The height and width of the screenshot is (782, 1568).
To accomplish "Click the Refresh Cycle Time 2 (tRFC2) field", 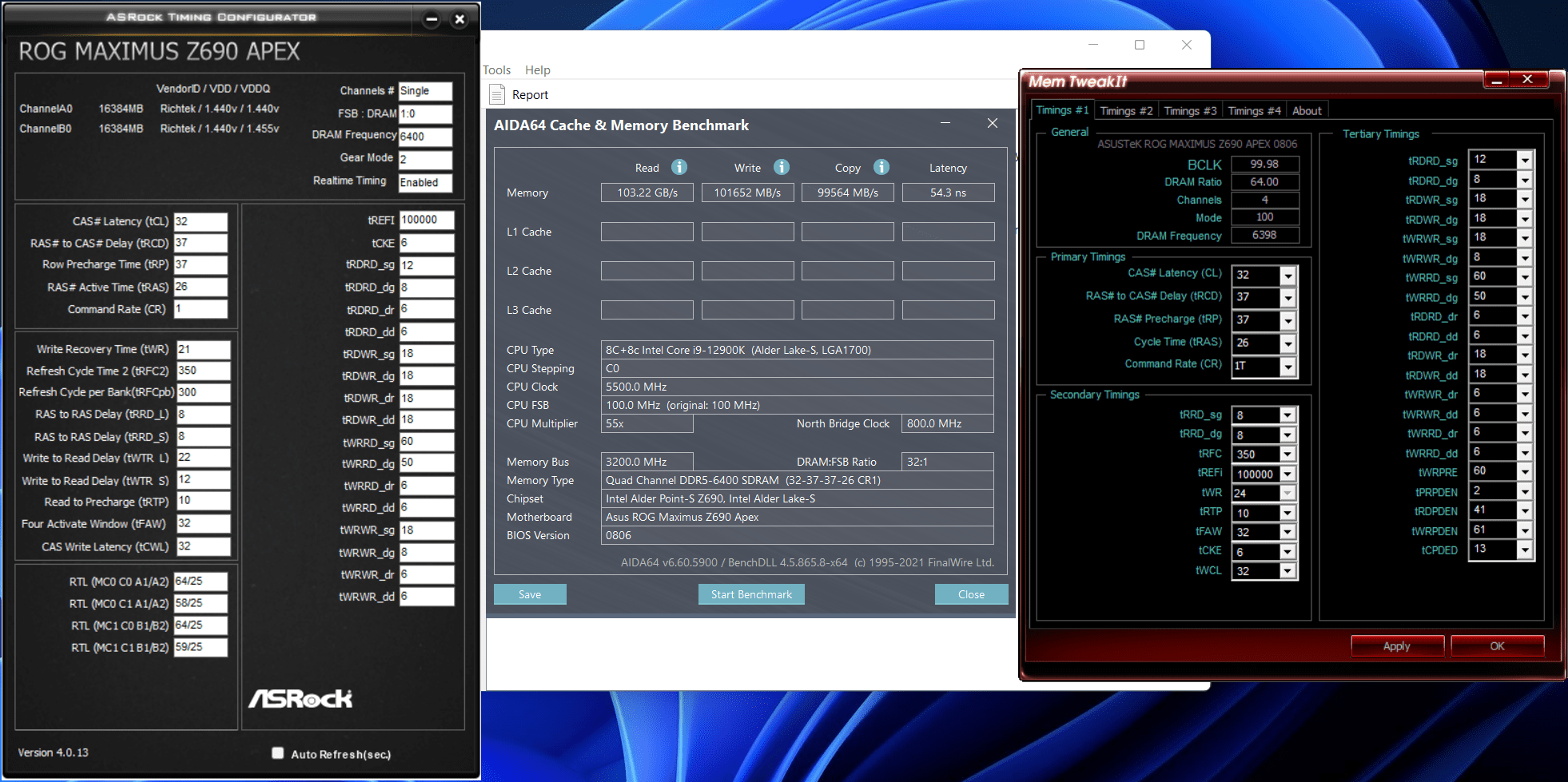I will point(204,371).
